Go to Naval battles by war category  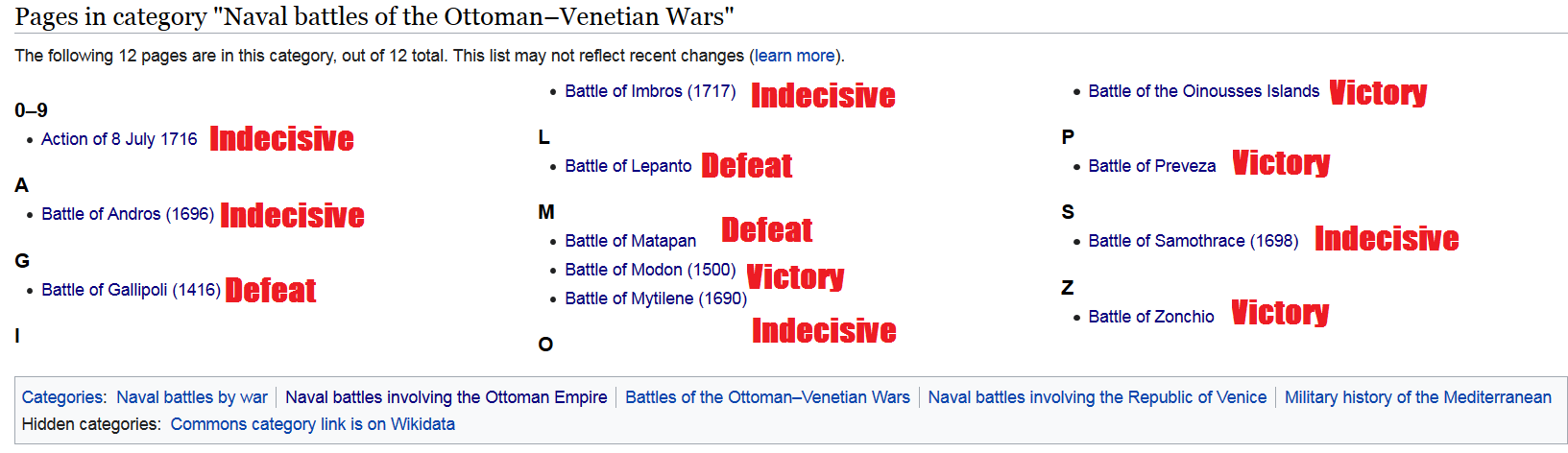(192, 397)
